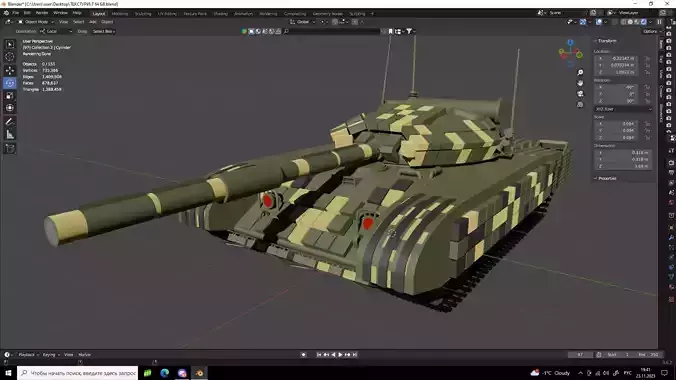676x380 pixels.
Task: Toggle snapping magnet
Action: click(x=335, y=22)
